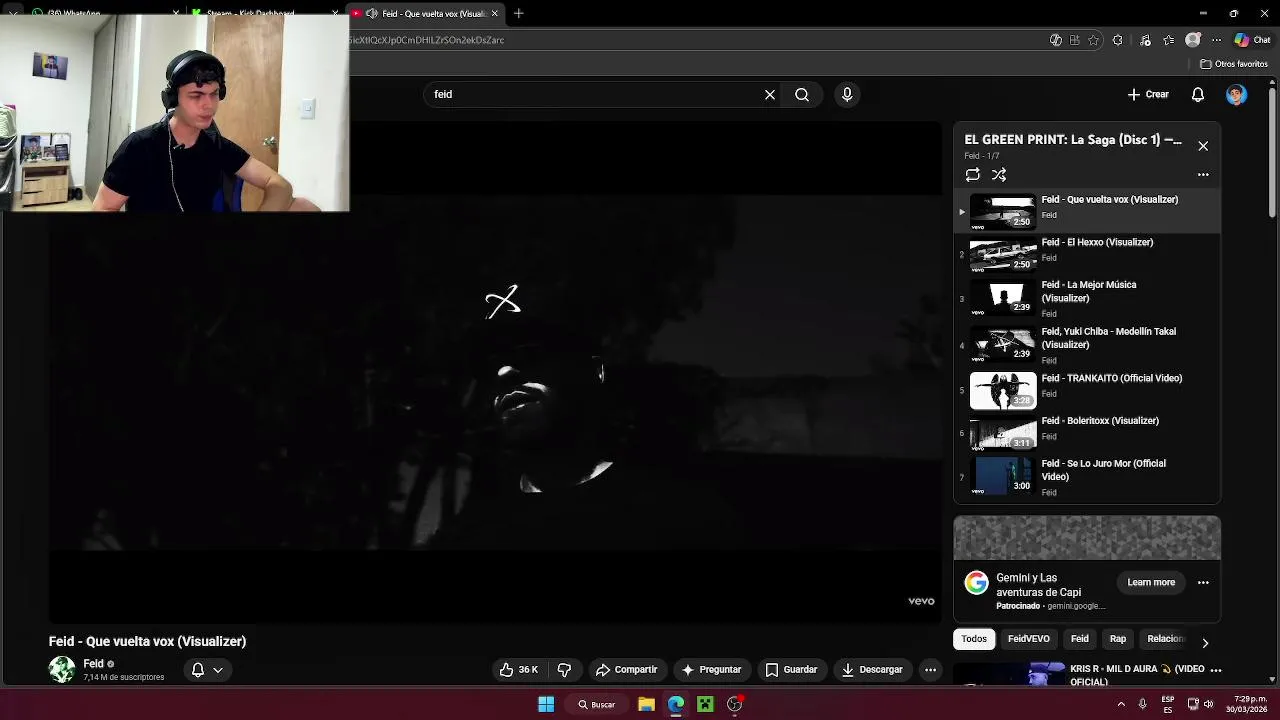
Task: Click the TRANKAITO video thumbnail
Action: [x=1003, y=391]
